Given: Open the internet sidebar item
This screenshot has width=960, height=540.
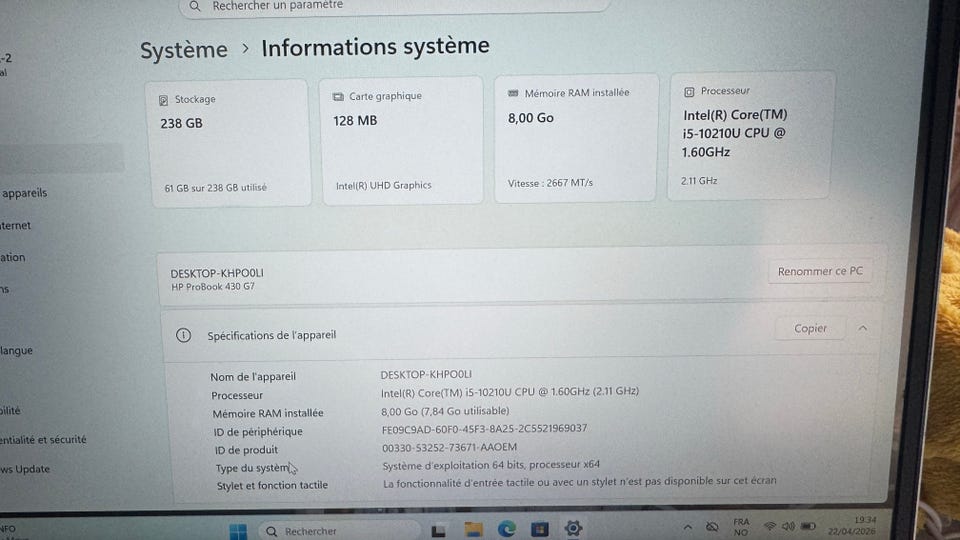Looking at the screenshot, I should click(x=16, y=225).
